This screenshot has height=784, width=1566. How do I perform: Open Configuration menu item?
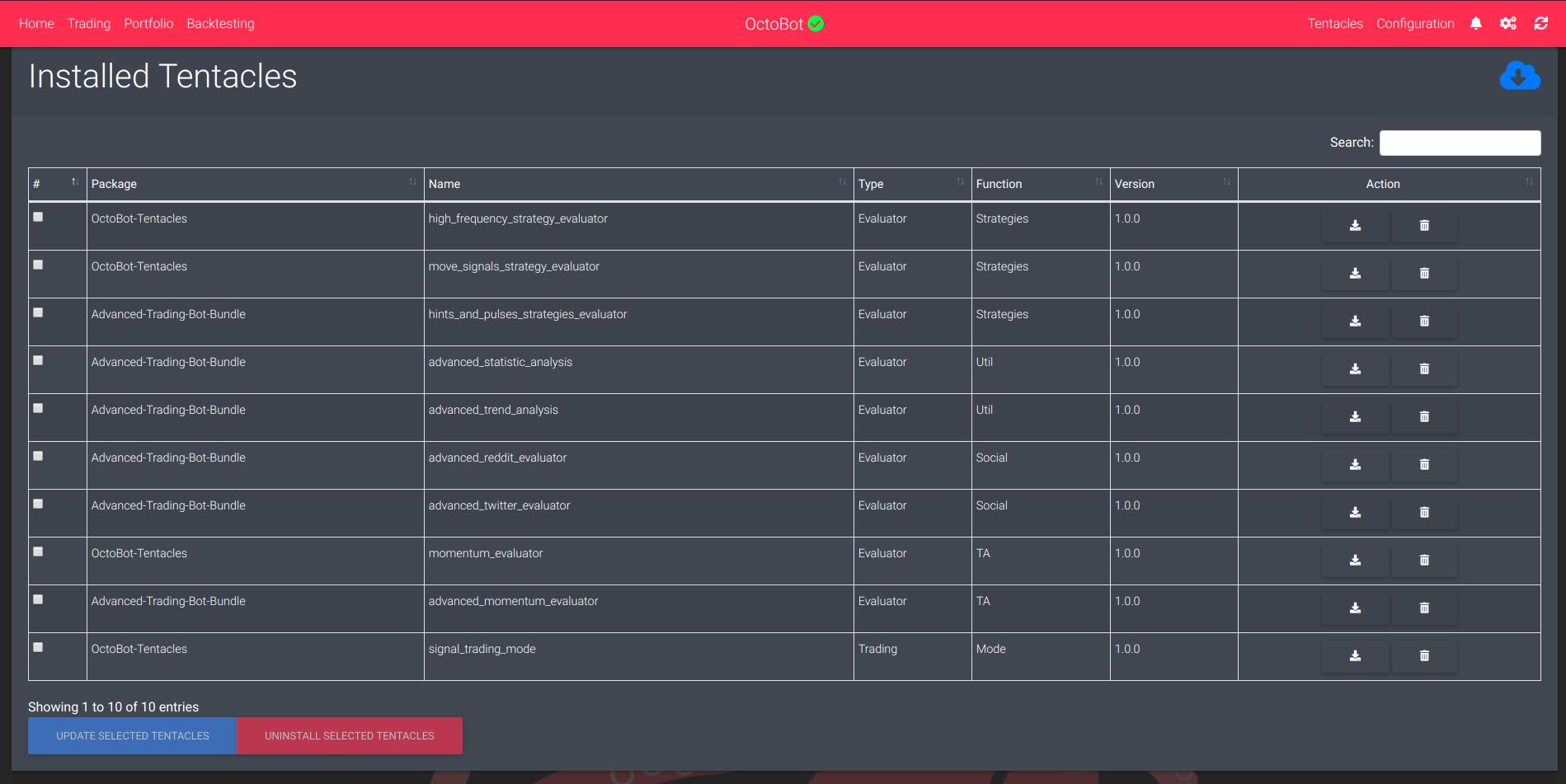click(1415, 23)
